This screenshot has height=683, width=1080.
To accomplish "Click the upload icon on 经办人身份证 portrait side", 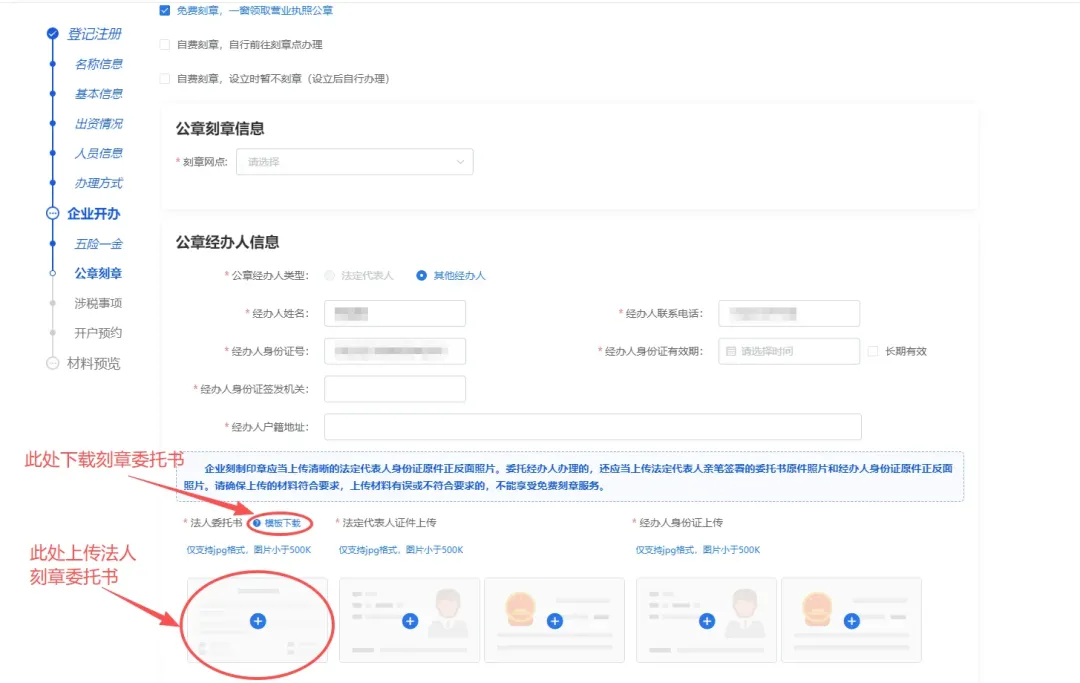I will coord(706,620).
